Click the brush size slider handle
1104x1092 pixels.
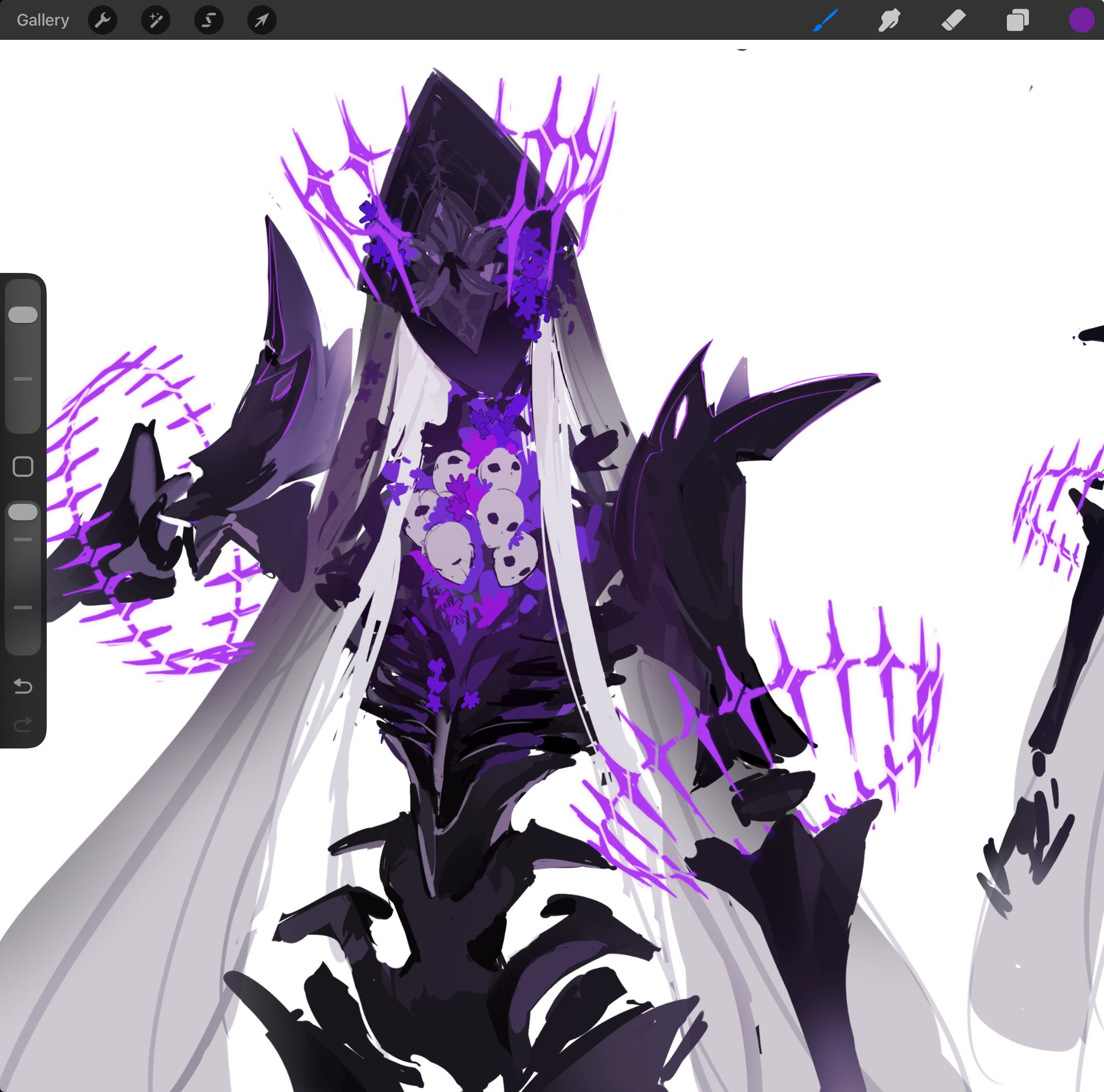click(23, 315)
